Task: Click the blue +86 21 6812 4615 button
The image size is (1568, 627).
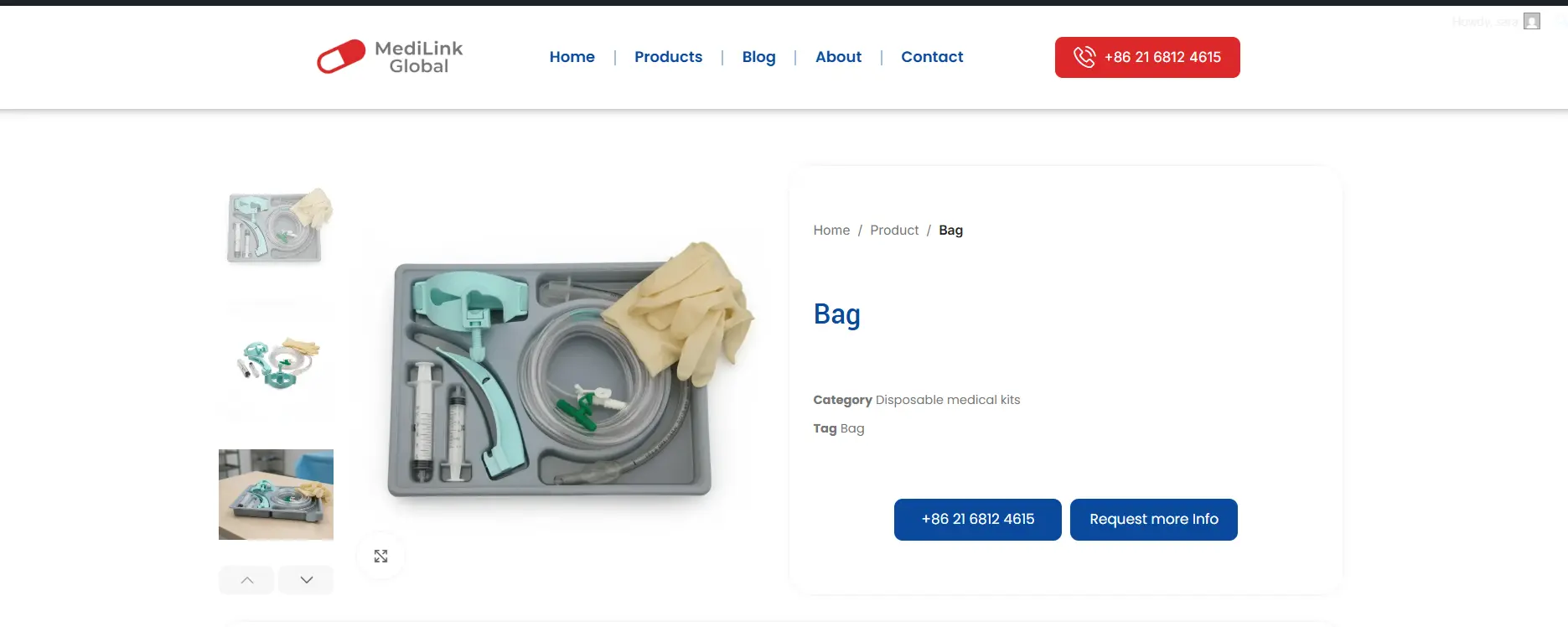Action: click(x=978, y=520)
